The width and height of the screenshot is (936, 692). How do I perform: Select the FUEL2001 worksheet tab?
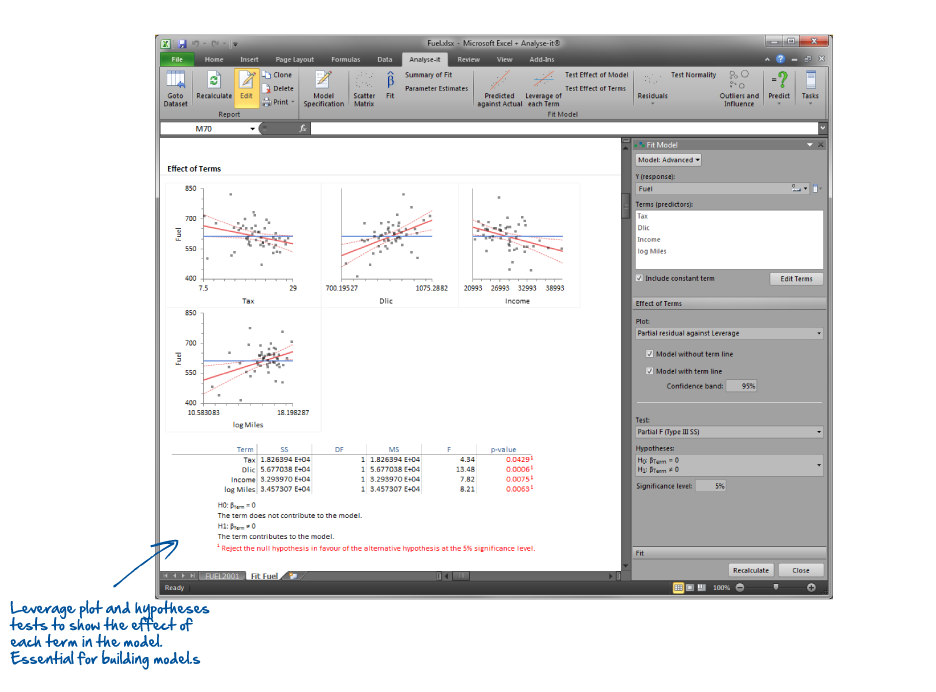(x=222, y=576)
